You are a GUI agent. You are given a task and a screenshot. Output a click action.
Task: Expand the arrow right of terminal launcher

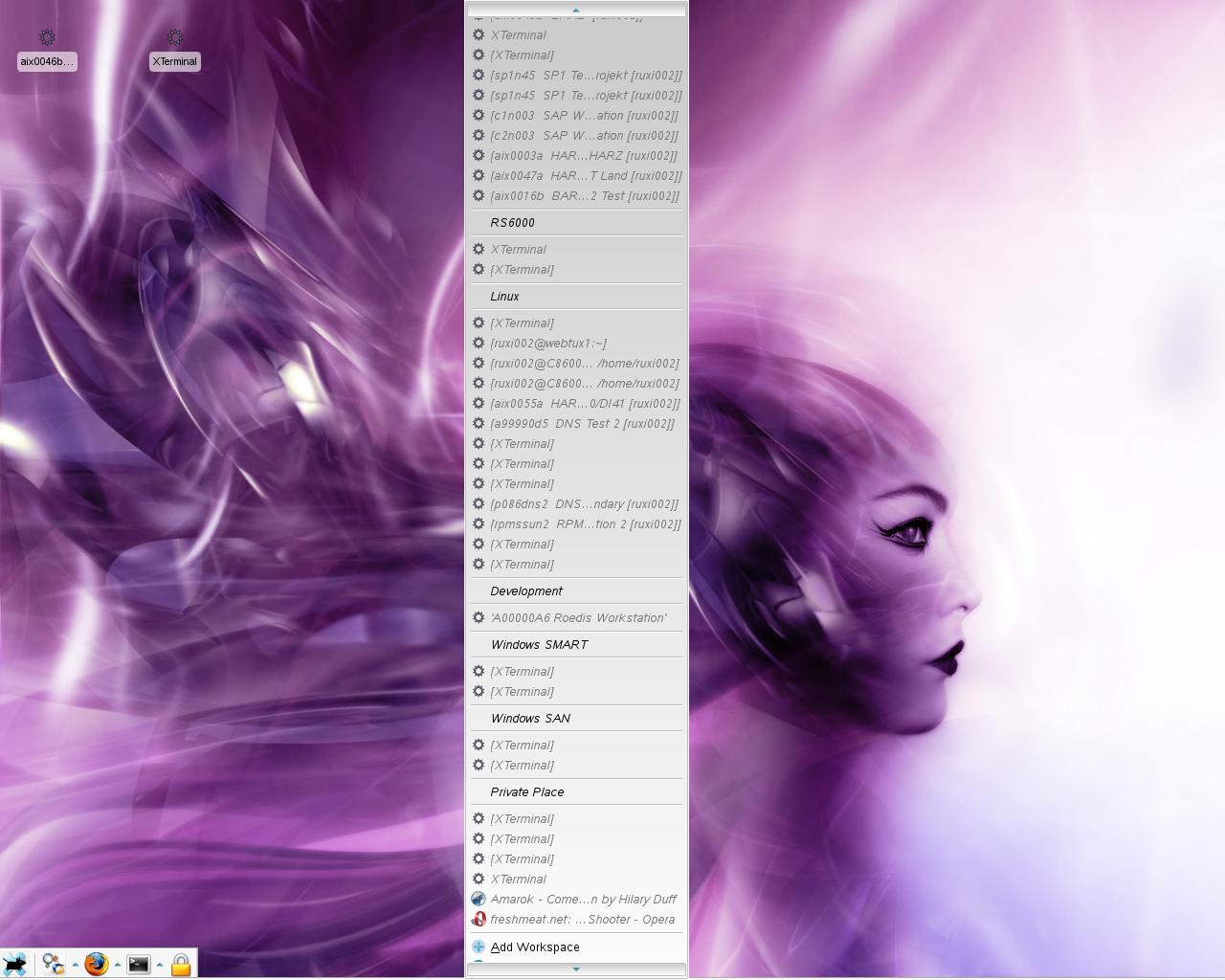pos(160,964)
